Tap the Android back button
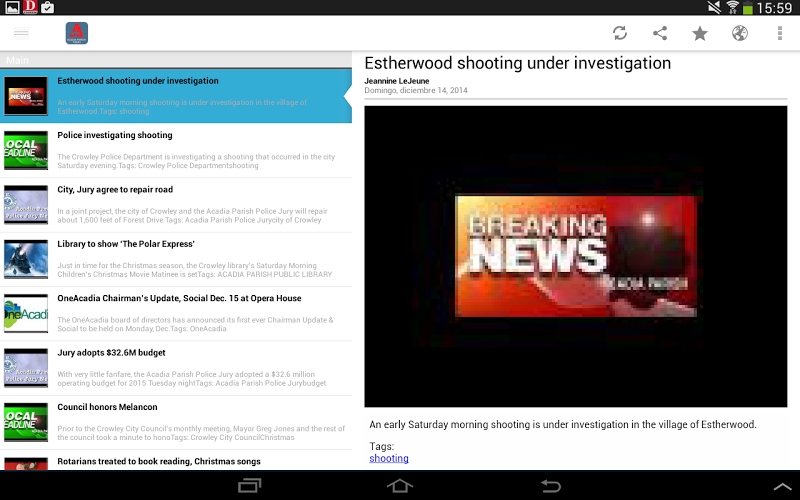Screen dimensions: 800x500 550,485
